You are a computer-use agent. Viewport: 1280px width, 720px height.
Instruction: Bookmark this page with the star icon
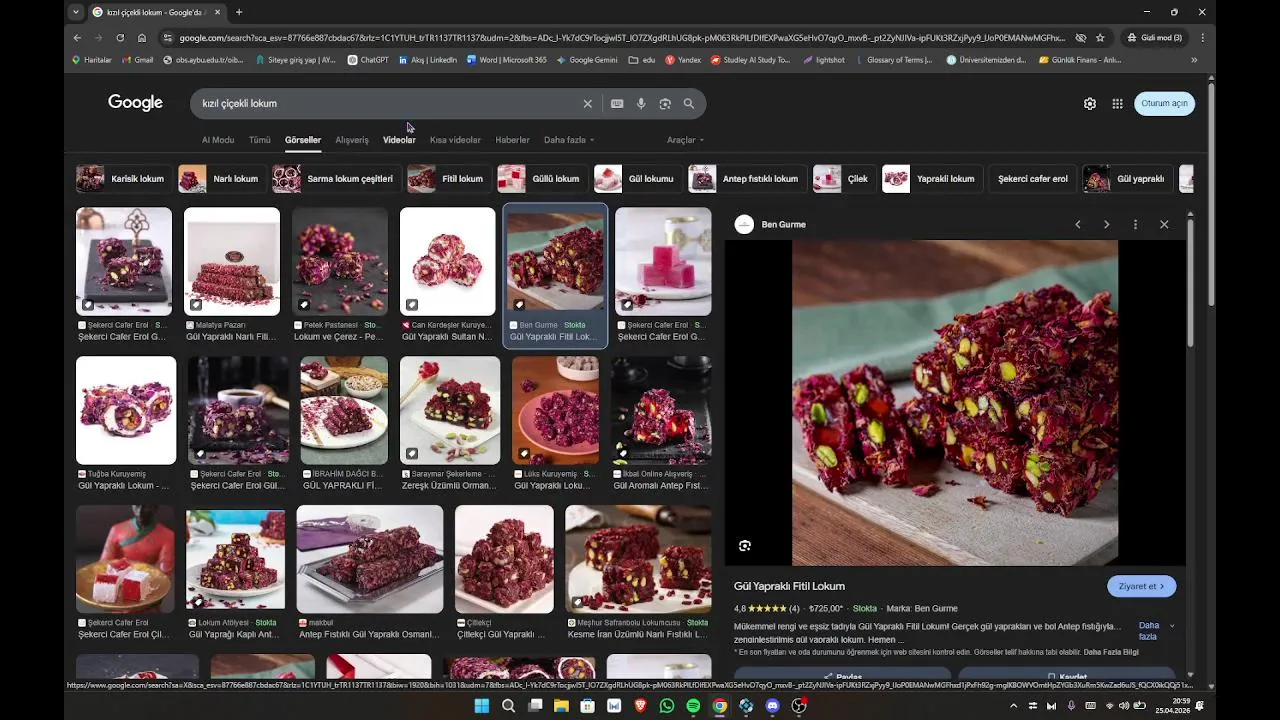coord(1100,38)
